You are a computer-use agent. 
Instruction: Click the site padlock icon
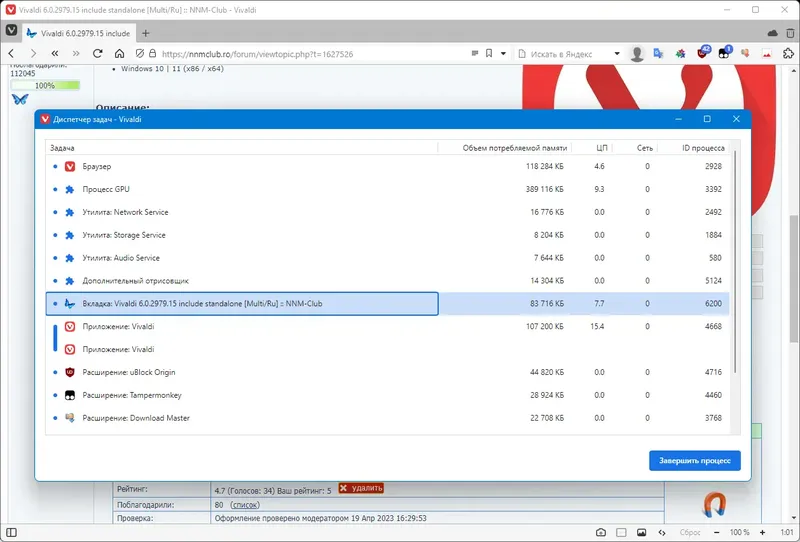tap(152, 54)
